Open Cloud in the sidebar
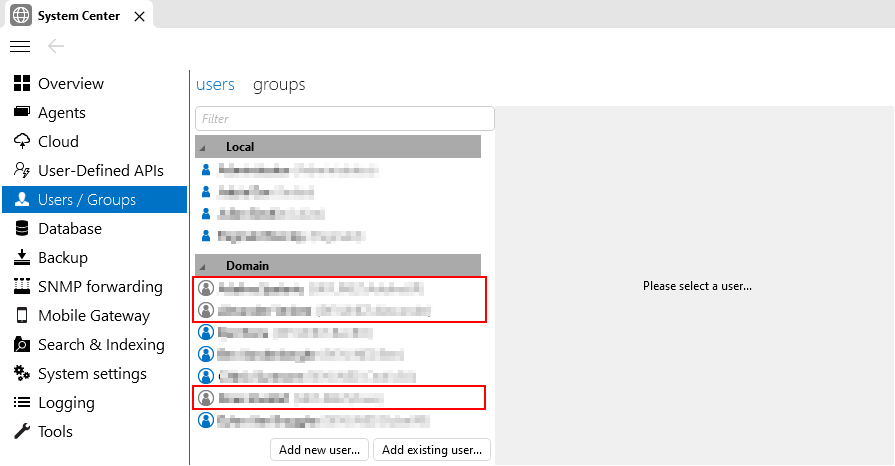 tap(58, 142)
